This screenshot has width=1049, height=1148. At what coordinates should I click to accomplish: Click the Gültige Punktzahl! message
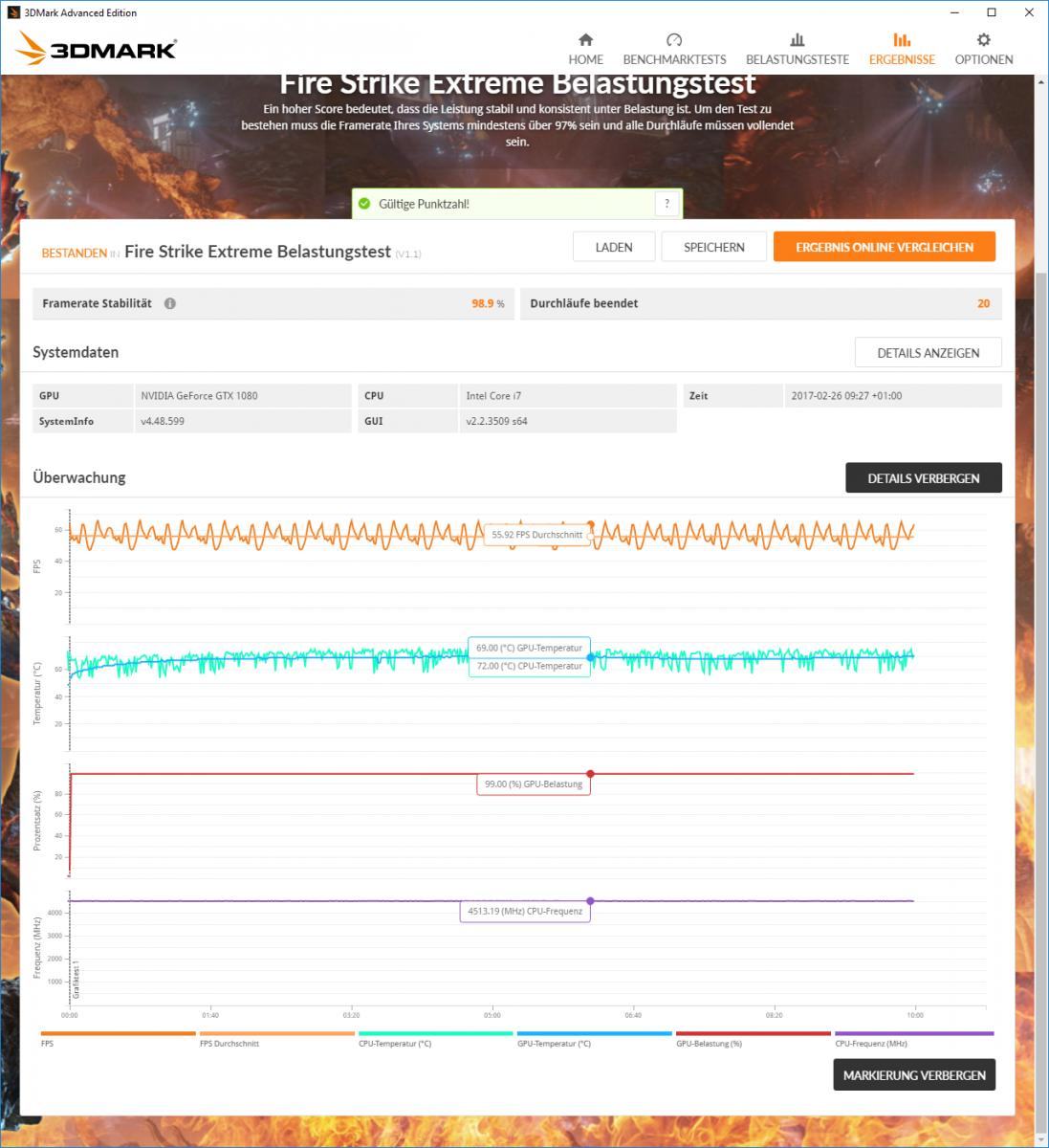click(x=424, y=204)
